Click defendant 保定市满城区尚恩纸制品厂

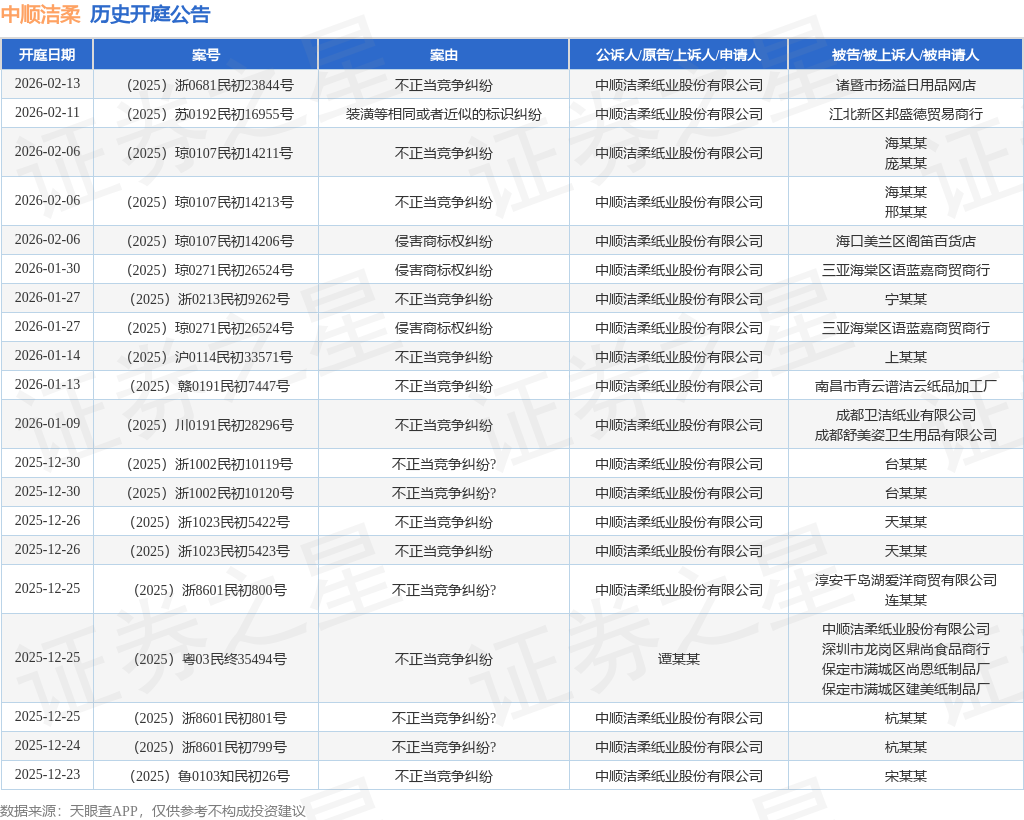[906, 669]
